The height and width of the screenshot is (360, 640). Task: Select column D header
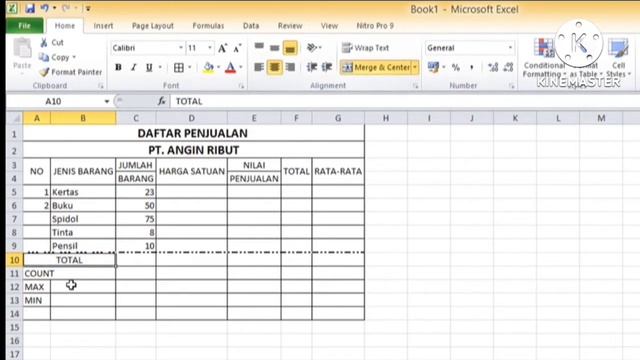pos(191,118)
